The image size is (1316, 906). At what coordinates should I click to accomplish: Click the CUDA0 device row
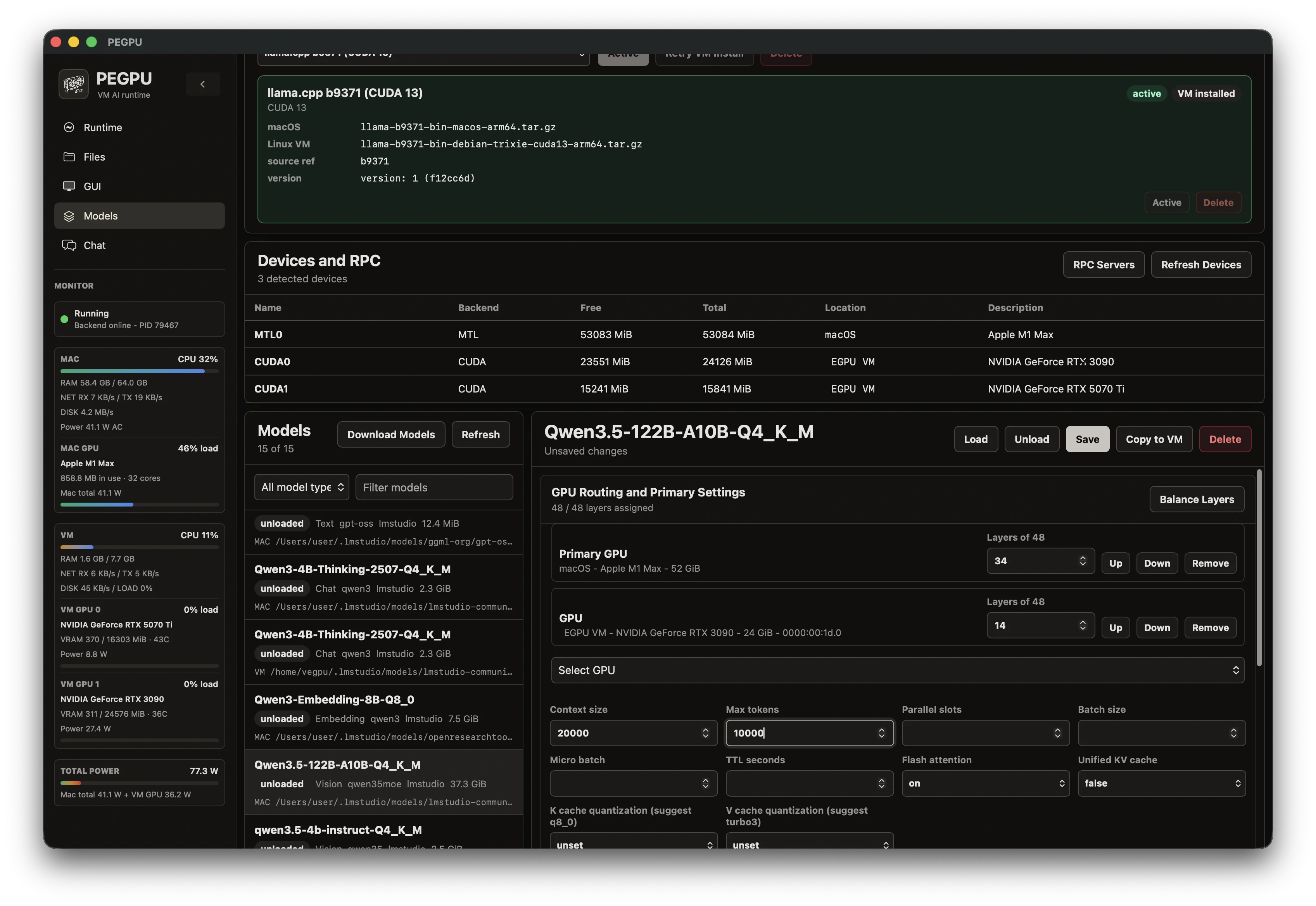(754, 361)
